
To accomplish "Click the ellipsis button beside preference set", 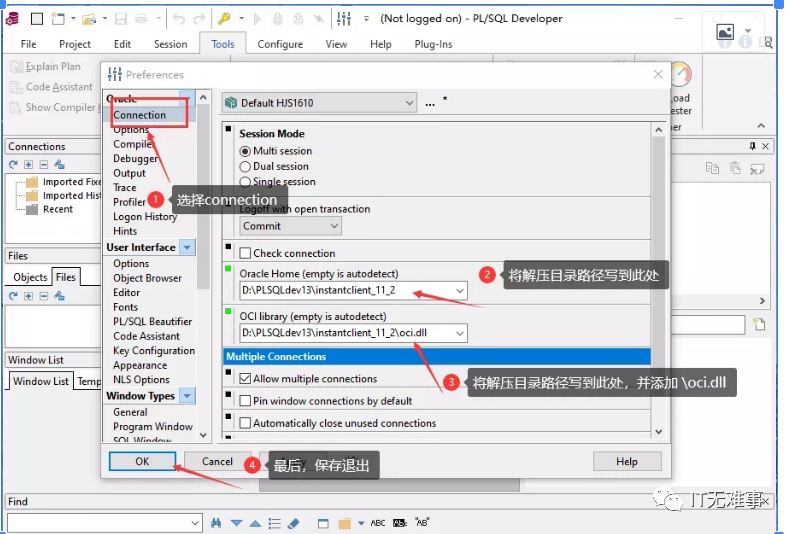I will 430,104.
